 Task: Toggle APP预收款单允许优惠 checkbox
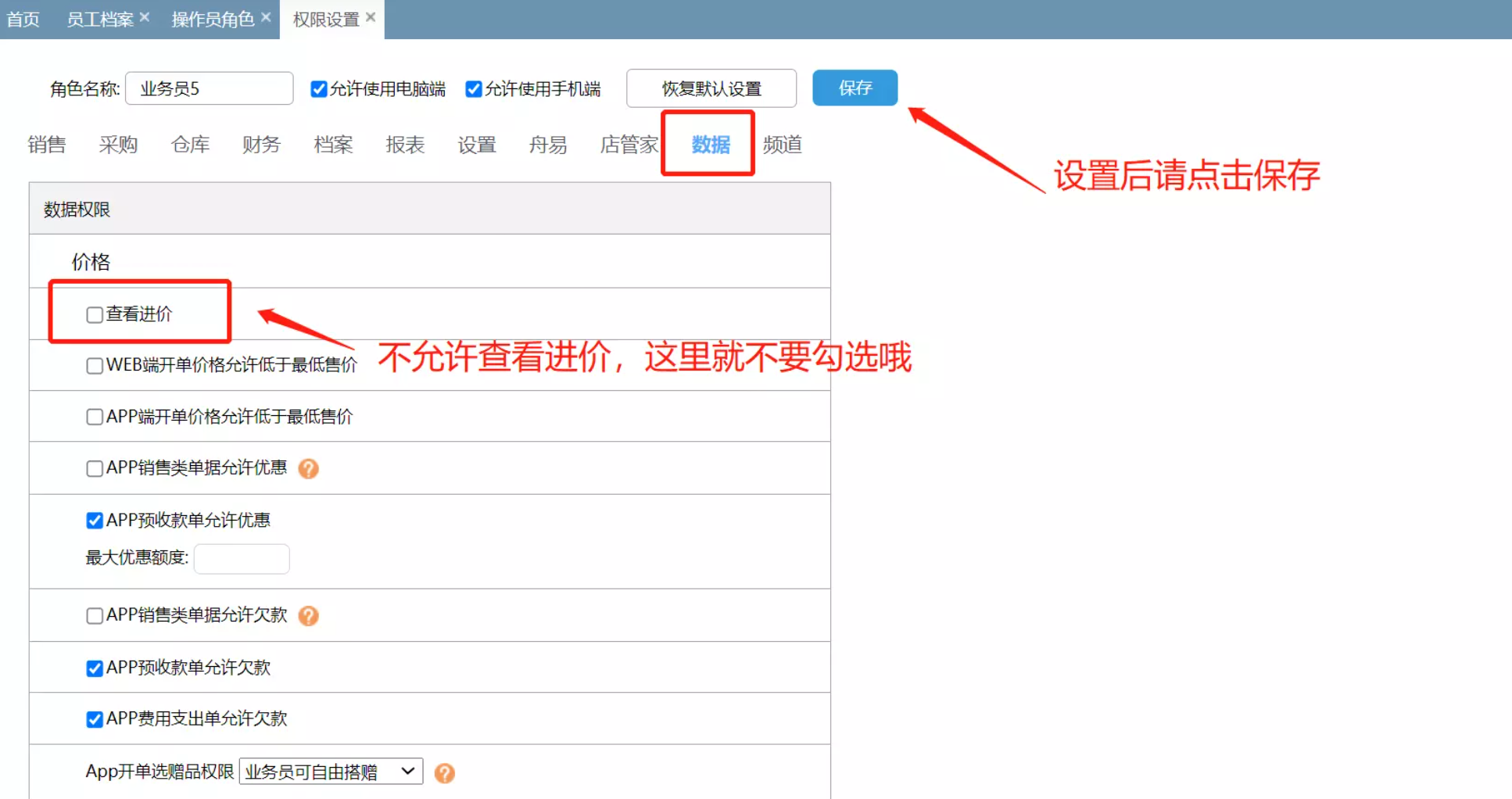[95, 521]
